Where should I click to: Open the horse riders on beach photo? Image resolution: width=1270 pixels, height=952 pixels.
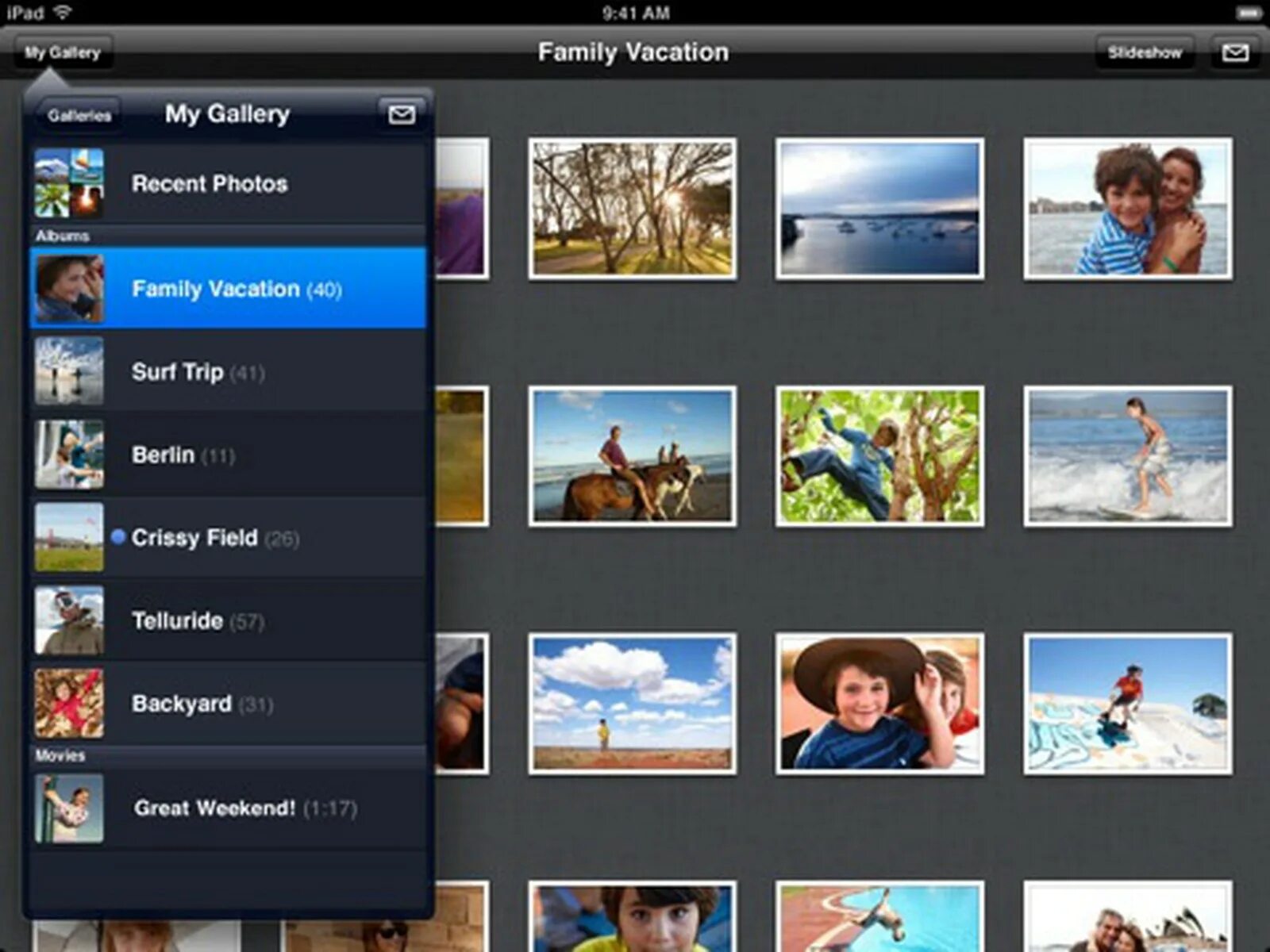click(x=633, y=456)
